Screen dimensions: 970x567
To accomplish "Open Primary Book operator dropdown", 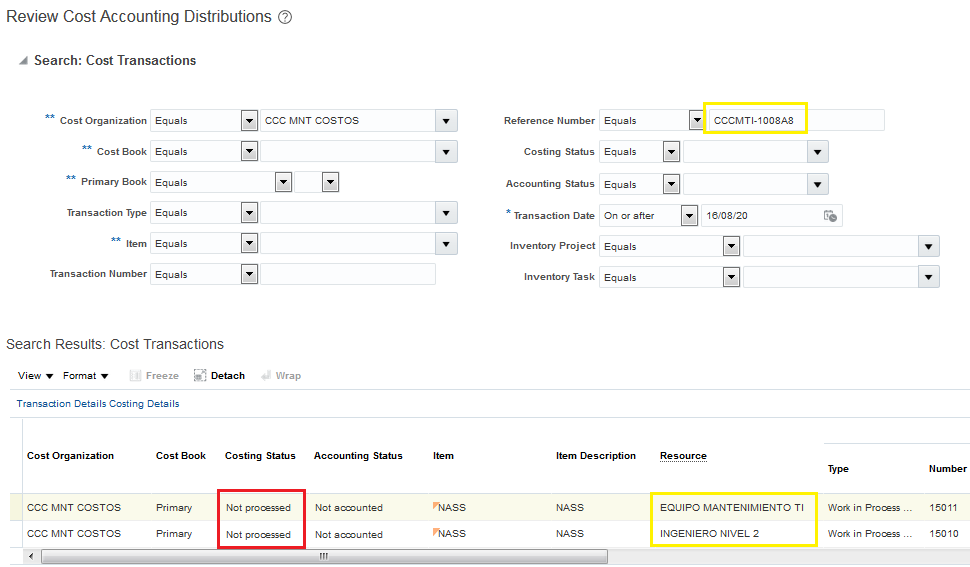I will tap(283, 182).
